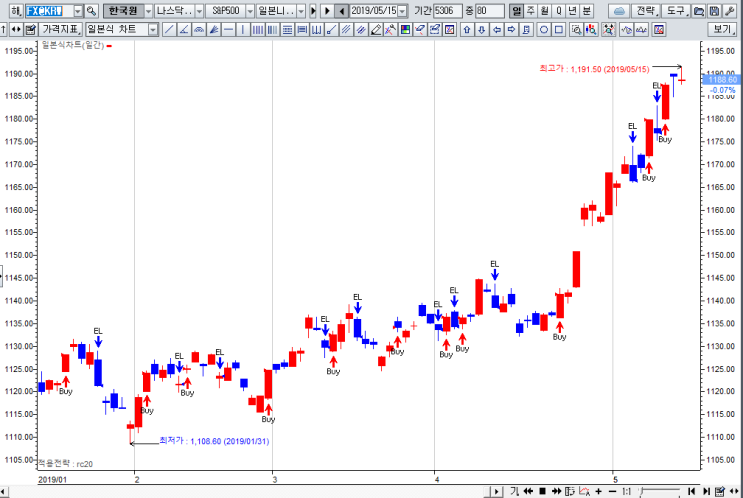Insert a left arrow marker

pos(497,30)
